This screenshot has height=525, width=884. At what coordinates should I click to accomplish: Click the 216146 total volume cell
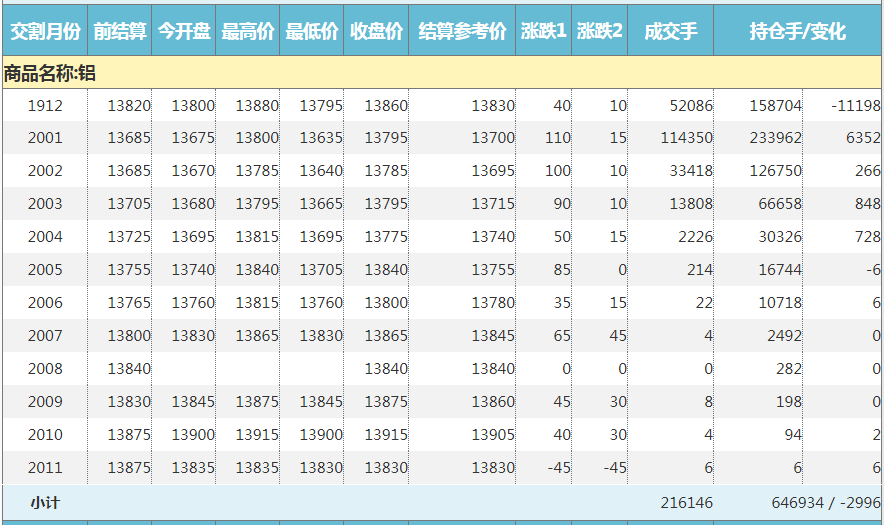[686, 503]
